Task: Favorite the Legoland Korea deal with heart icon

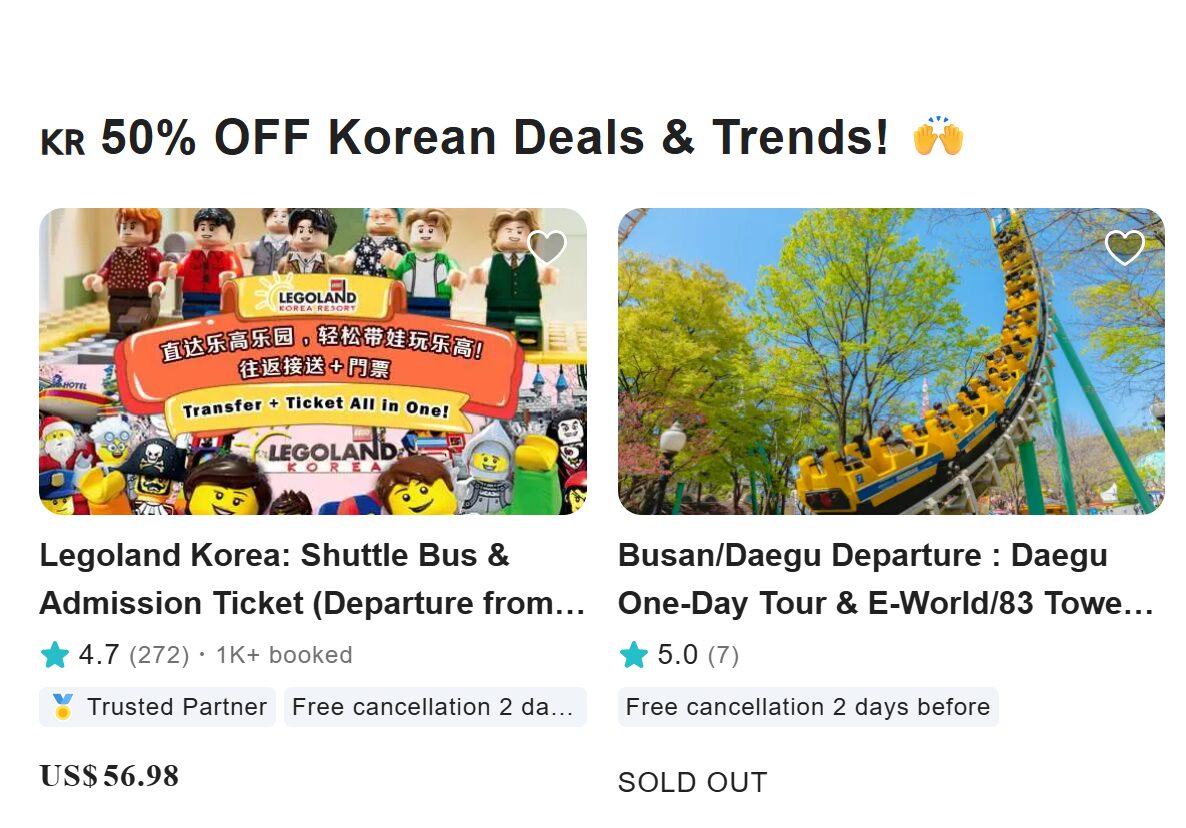Action: [546, 247]
